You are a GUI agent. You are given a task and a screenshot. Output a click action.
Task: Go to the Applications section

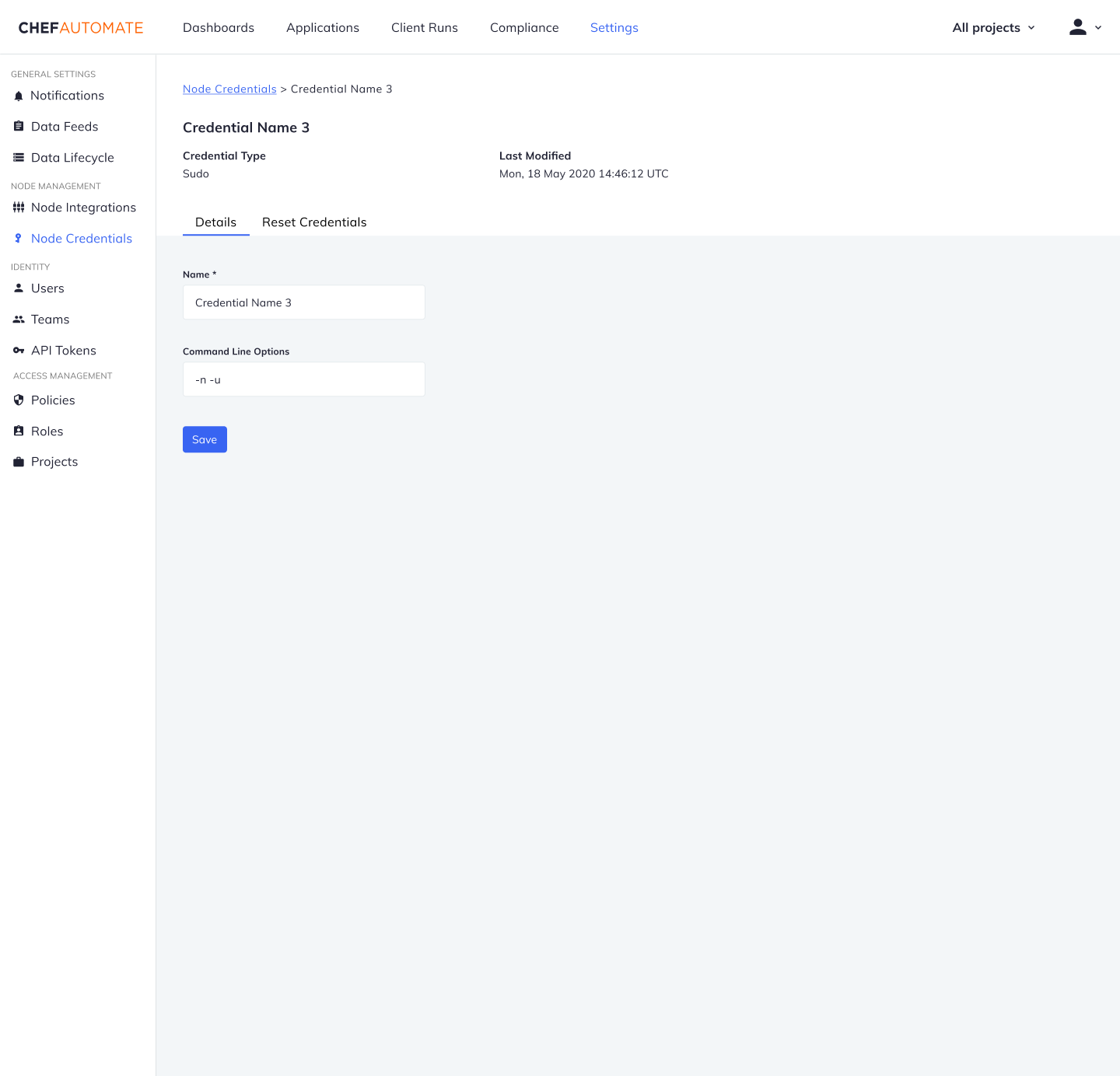[323, 28]
